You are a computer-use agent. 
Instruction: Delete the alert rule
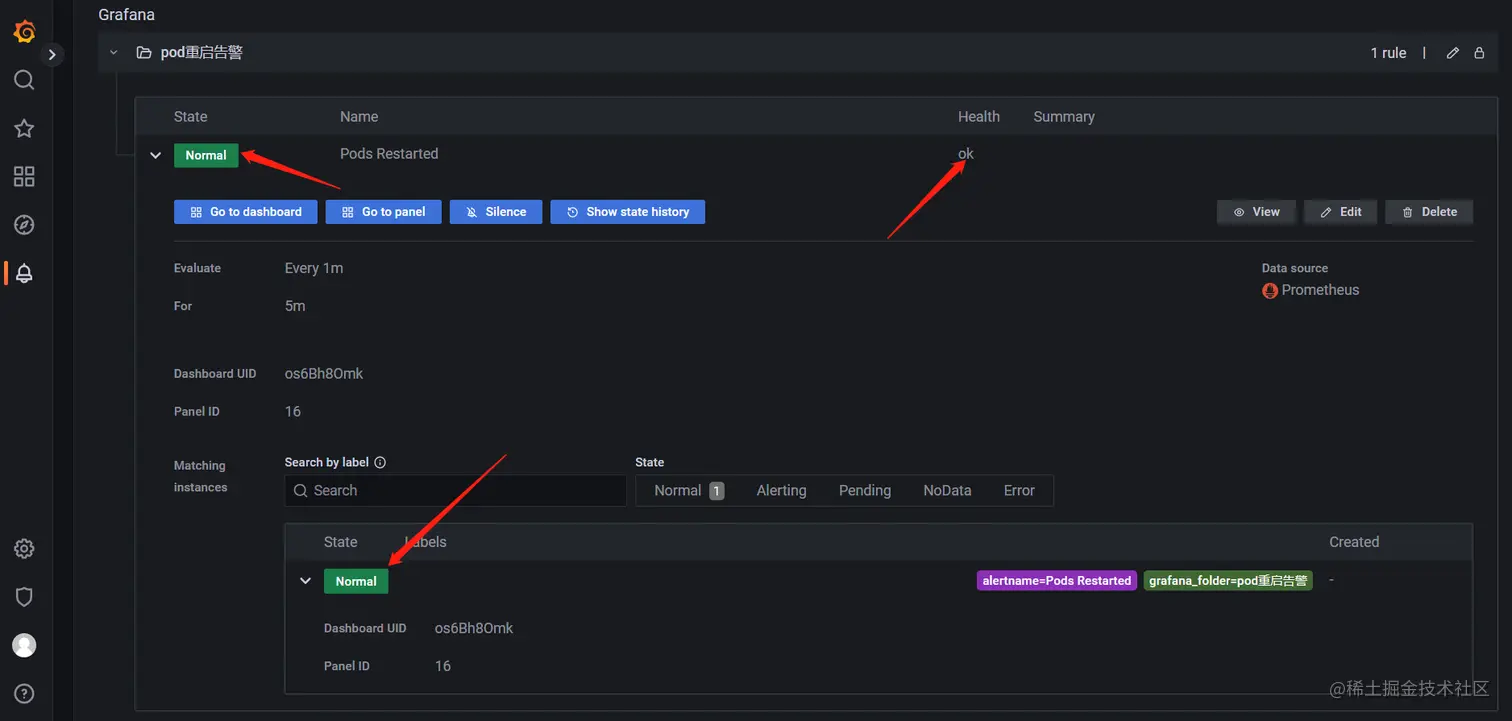1429,212
